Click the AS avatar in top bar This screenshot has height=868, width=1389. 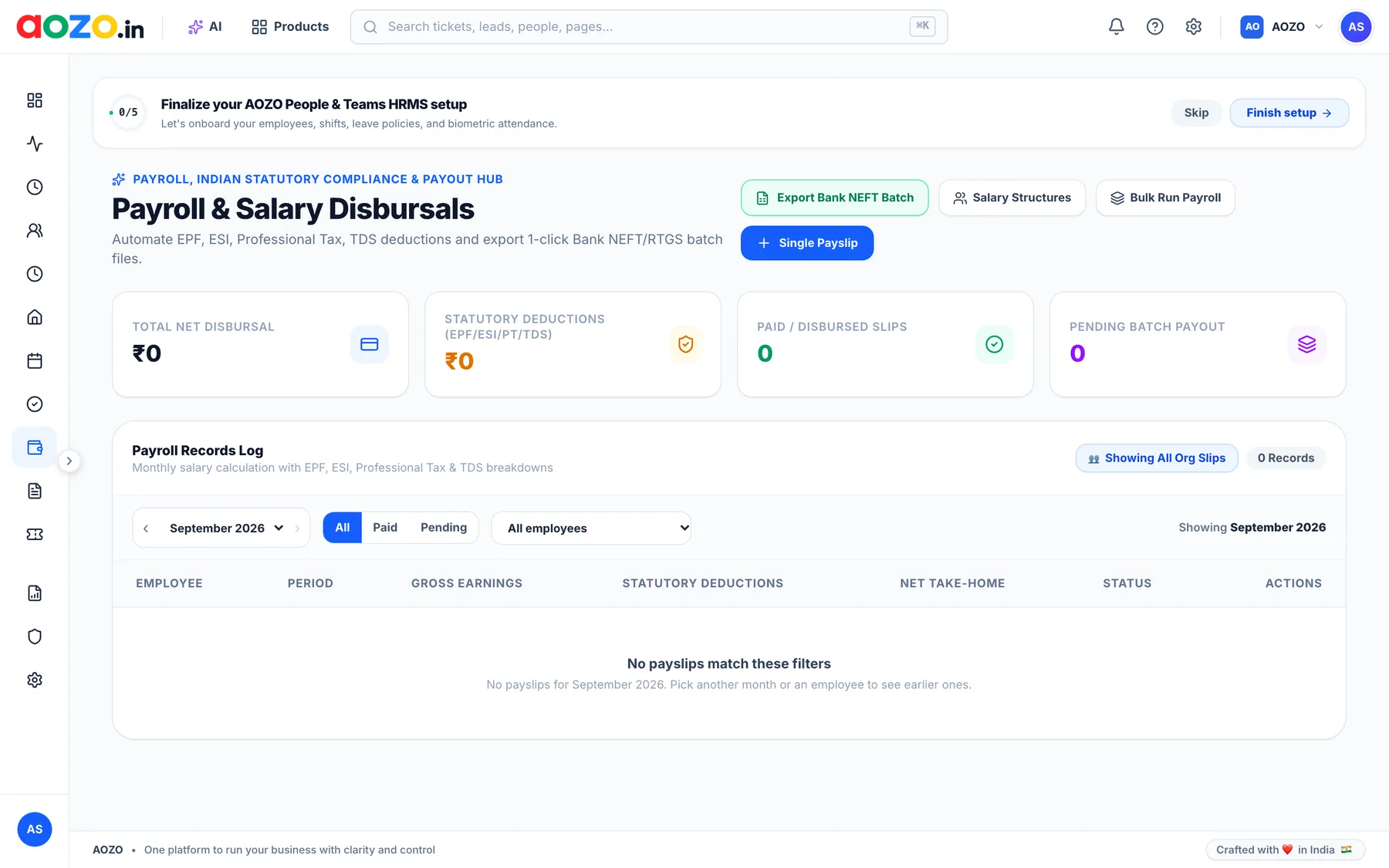click(1356, 27)
